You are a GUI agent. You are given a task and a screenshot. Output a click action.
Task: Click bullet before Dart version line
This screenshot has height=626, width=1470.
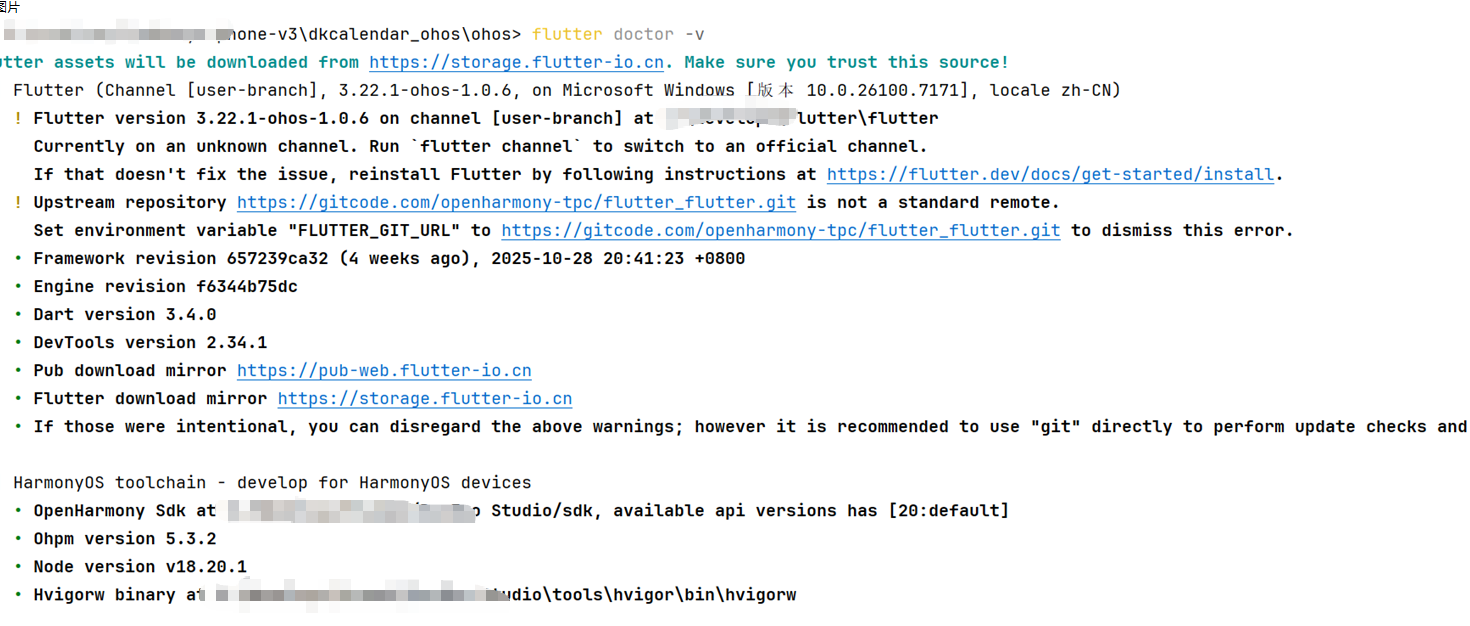pos(18,315)
